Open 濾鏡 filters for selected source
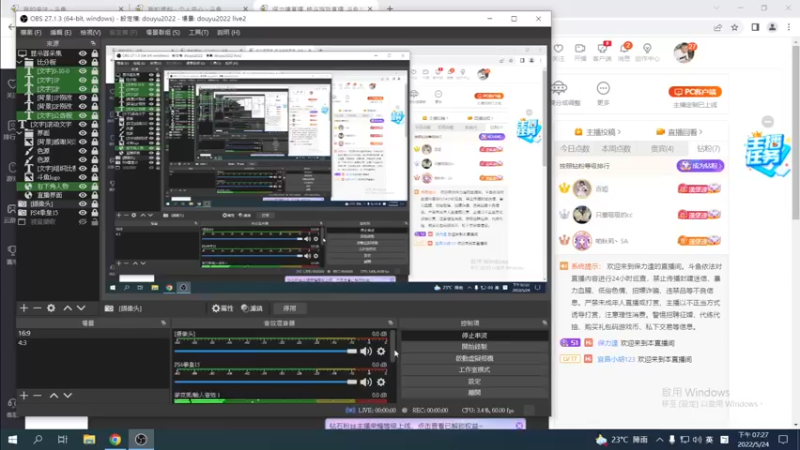 pos(252,308)
